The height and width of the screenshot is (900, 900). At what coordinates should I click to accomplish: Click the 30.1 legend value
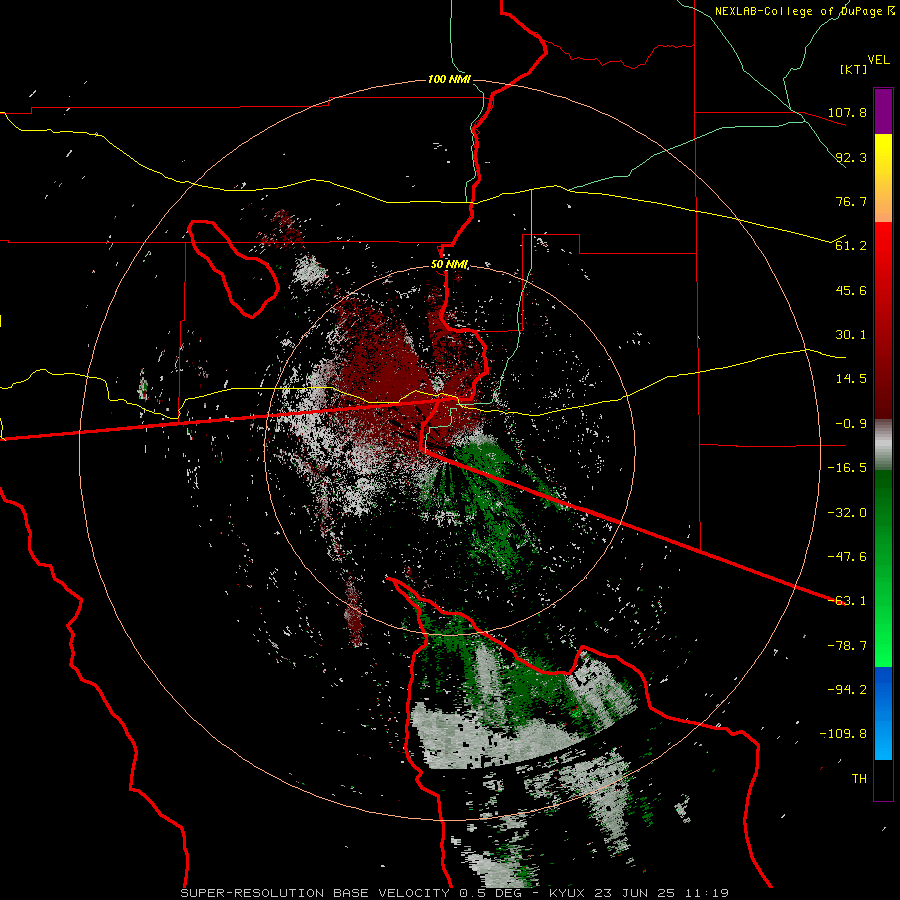click(x=851, y=335)
